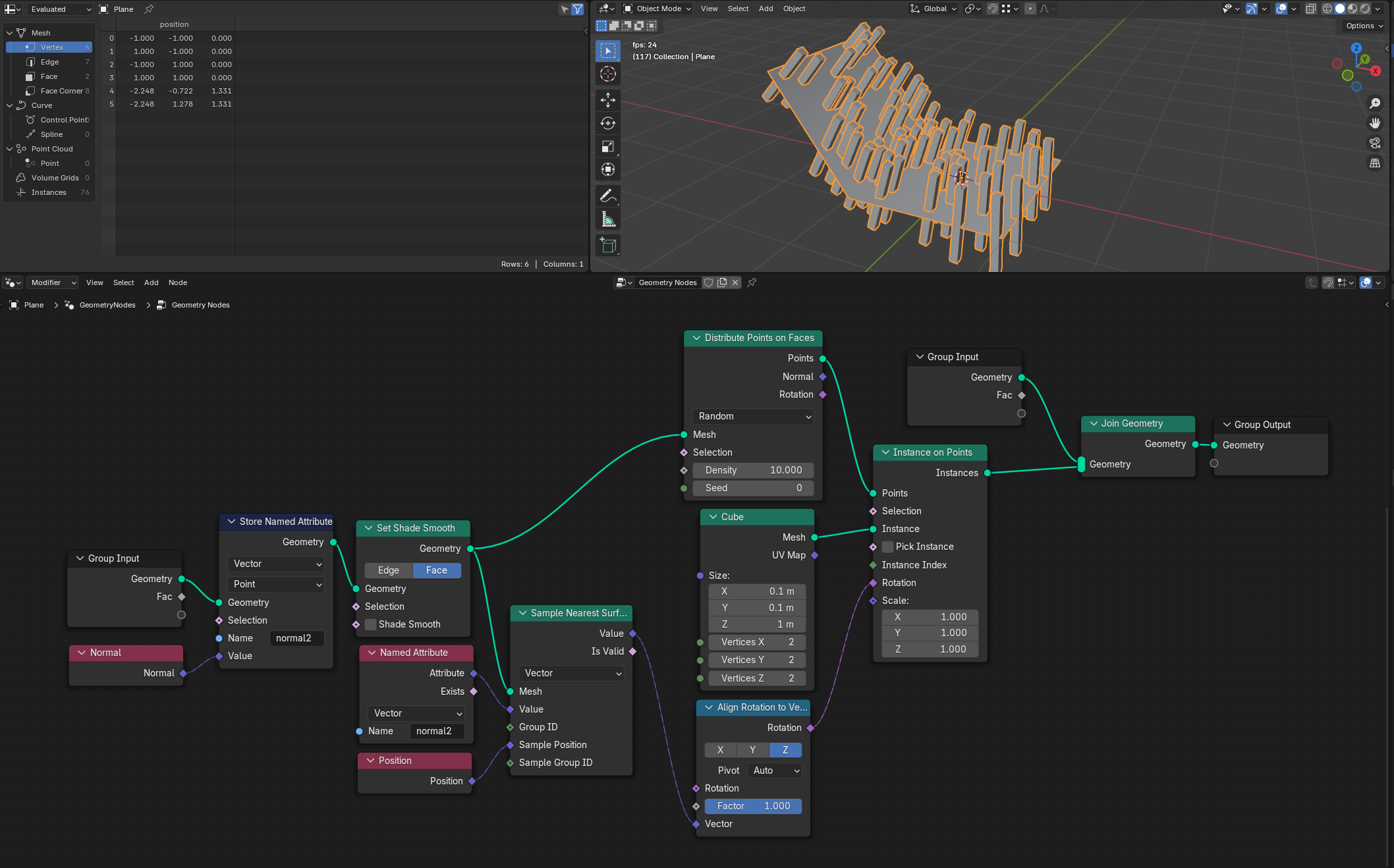This screenshot has width=1394, height=868.
Task: Choose Y axis in Align Rotation node
Action: (x=753, y=750)
